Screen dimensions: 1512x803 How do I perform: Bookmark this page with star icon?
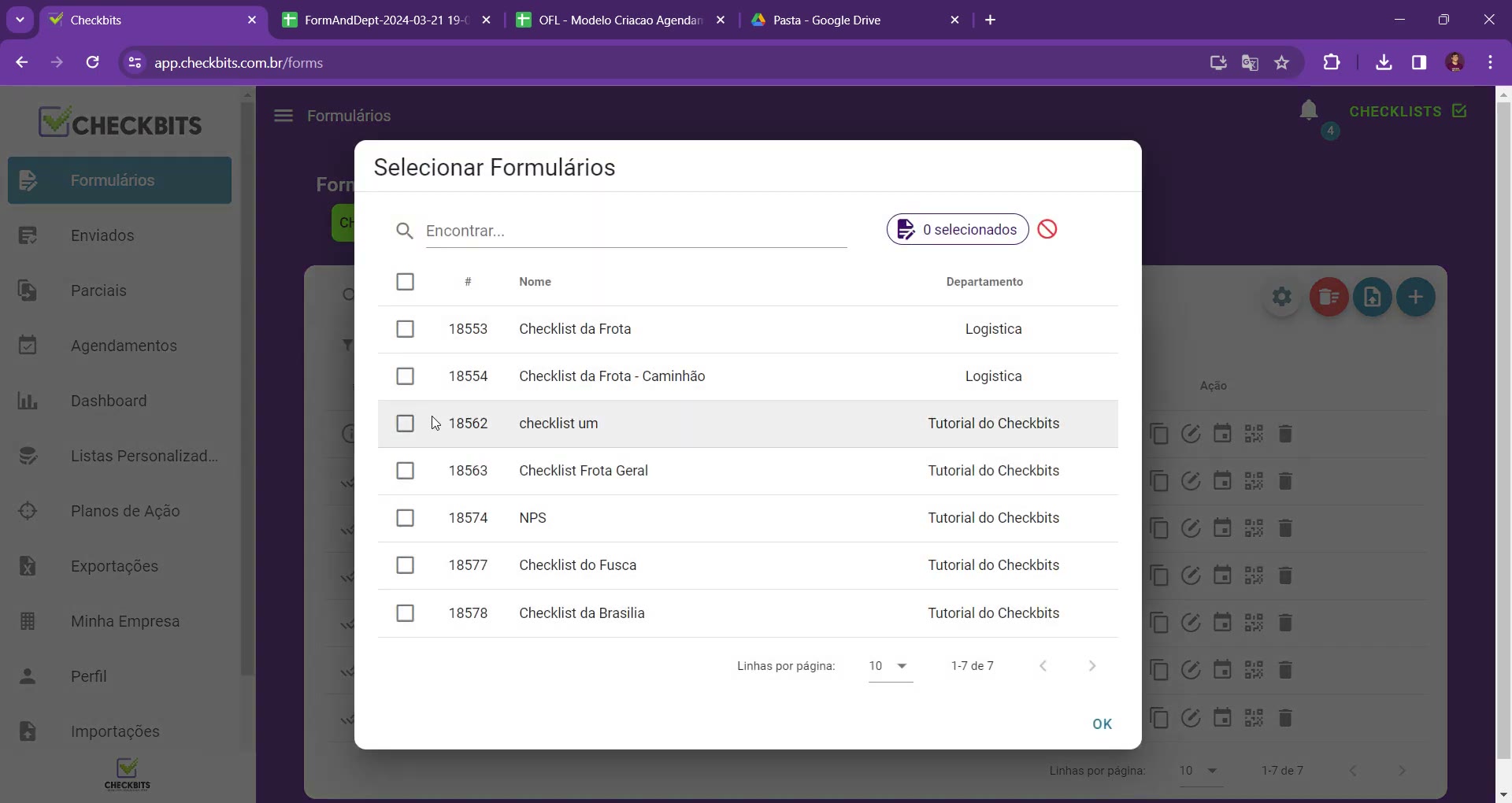coord(1282,62)
